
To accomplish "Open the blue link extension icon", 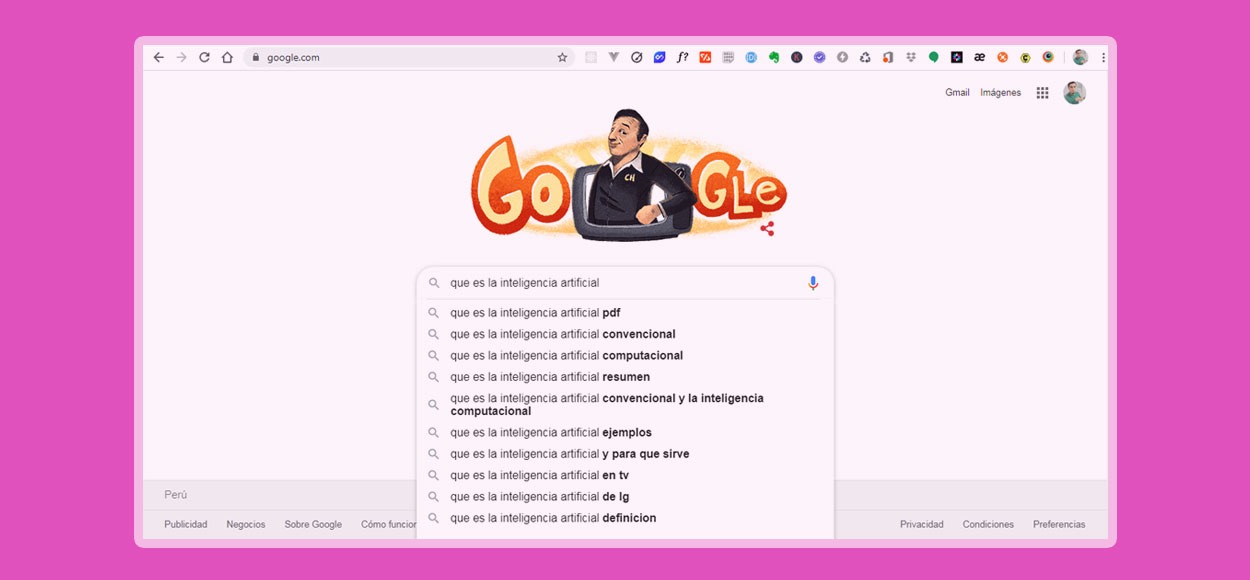I will tap(660, 57).
